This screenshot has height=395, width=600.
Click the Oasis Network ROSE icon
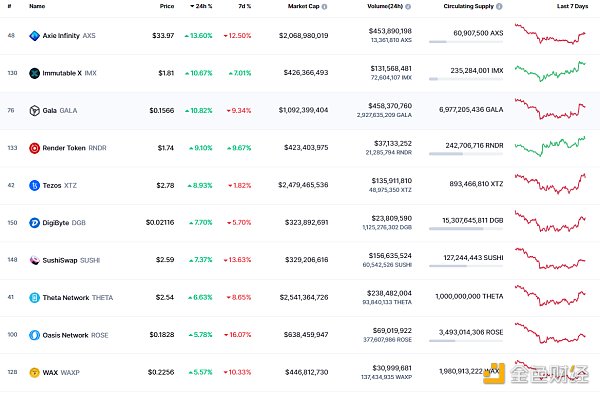(x=34, y=335)
